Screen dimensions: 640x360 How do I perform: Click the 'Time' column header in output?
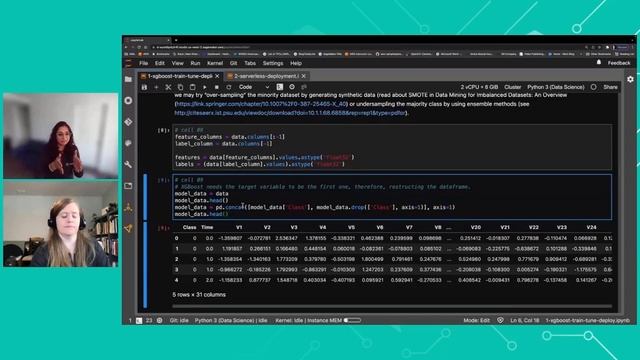[207, 227]
